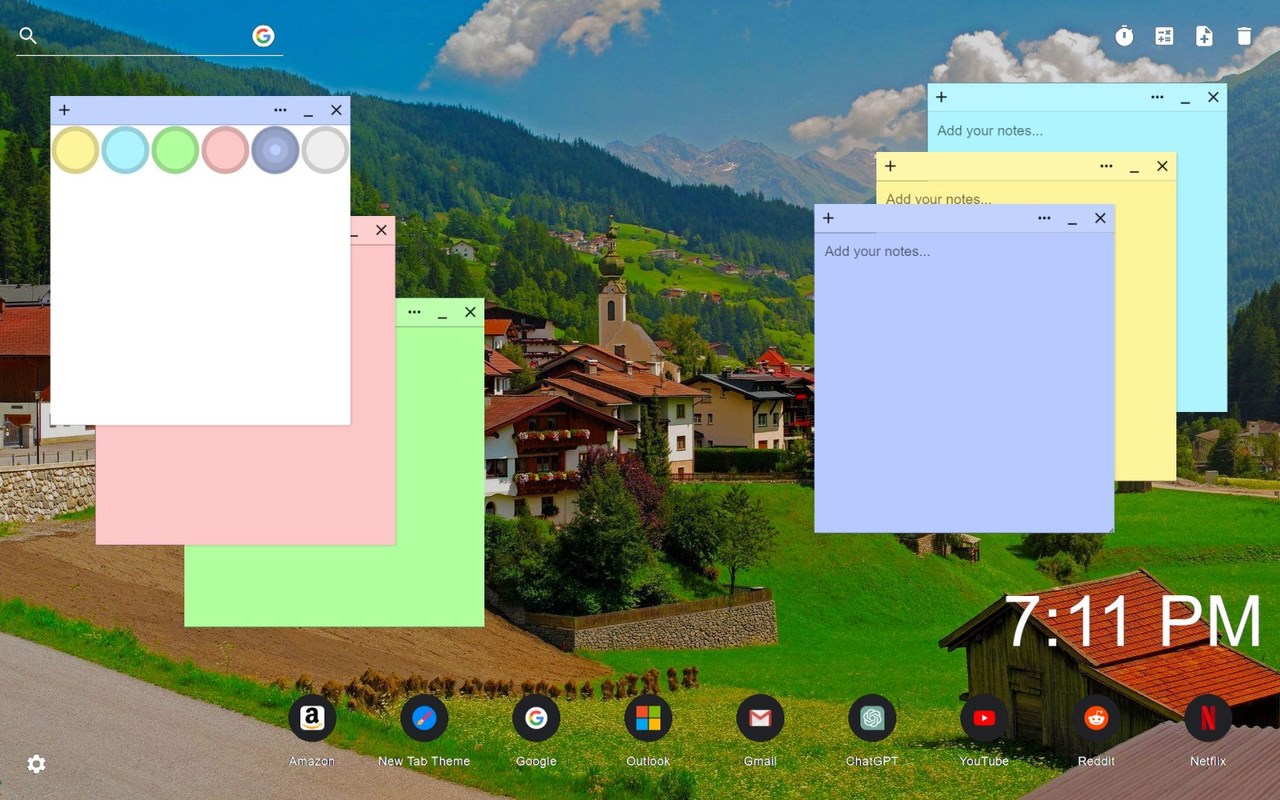
Task: Open ChatGPT shortcut
Action: pos(872,718)
